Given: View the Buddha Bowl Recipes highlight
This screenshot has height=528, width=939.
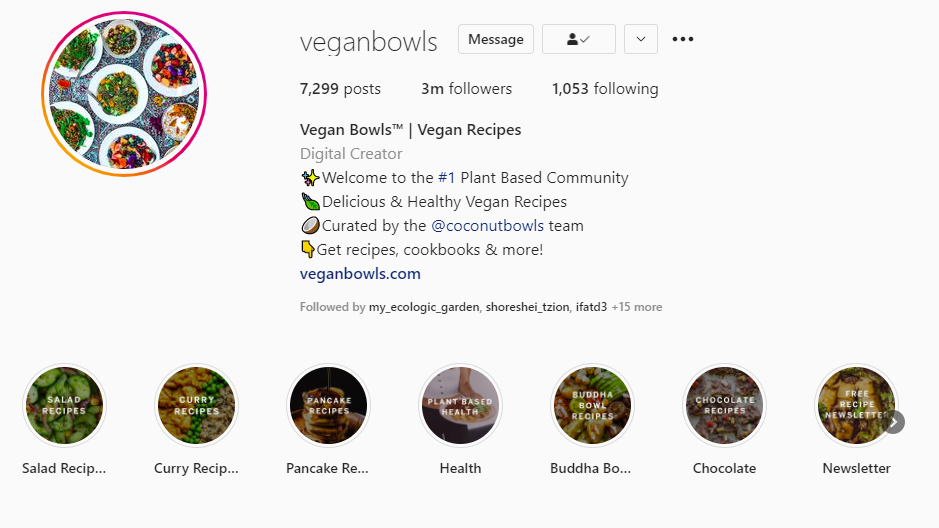Looking at the screenshot, I should [592, 405].
